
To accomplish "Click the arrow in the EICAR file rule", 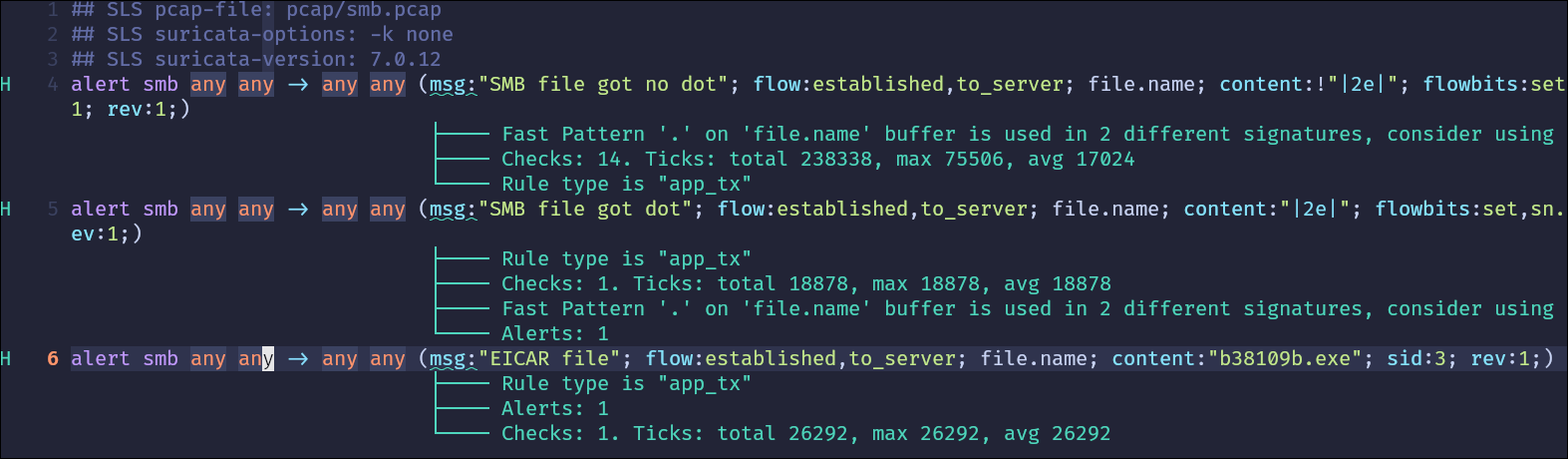I will [297, 359].
